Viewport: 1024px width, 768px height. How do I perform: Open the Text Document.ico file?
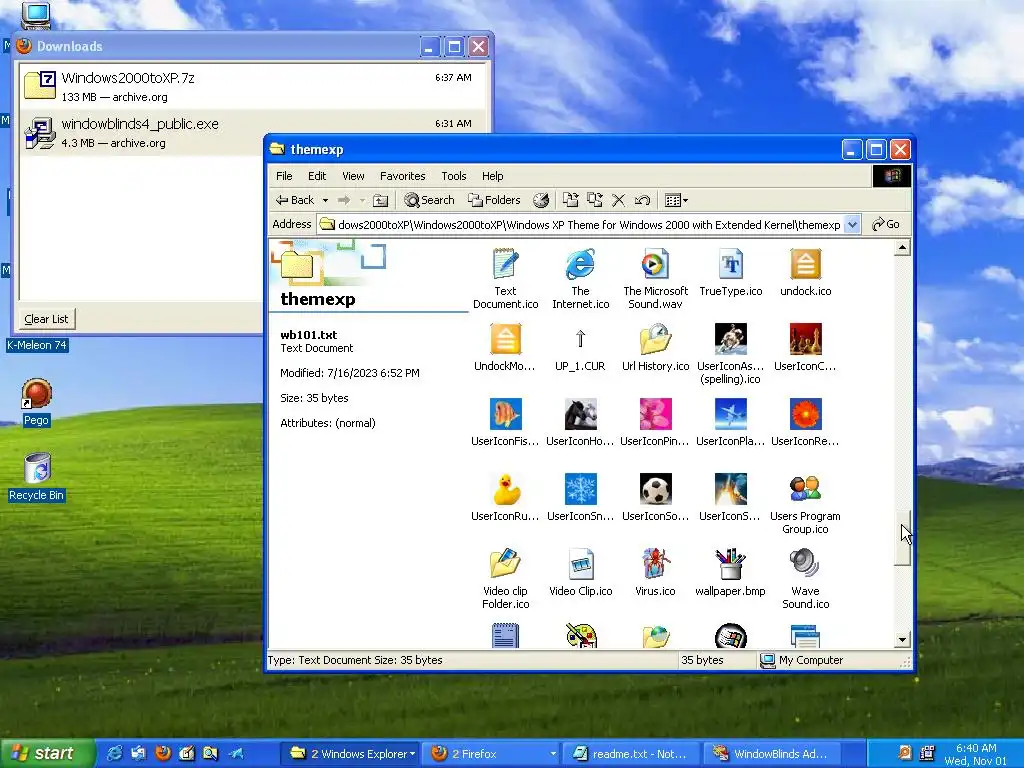(505, 278)
